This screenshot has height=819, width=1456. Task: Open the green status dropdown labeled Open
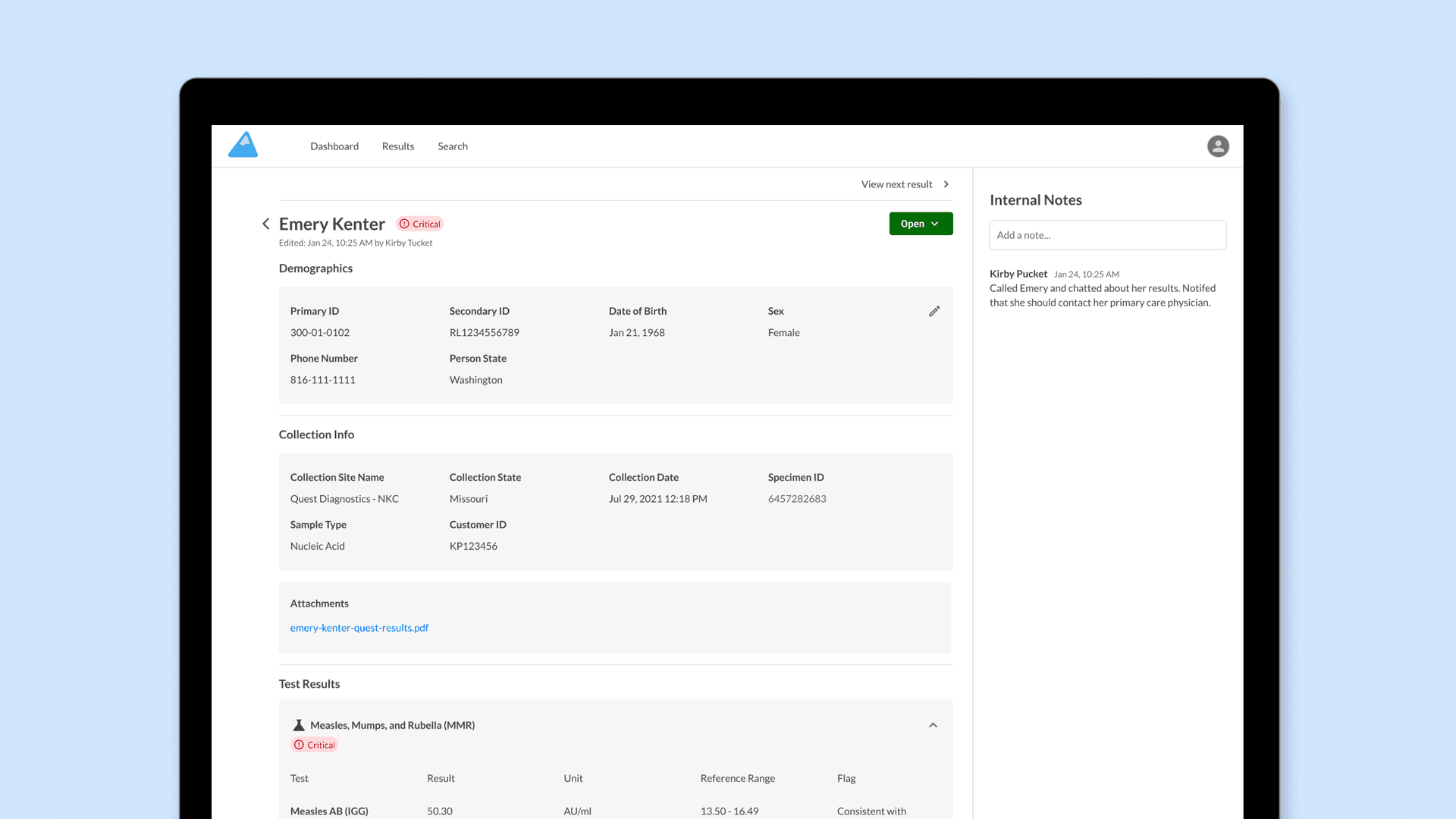point(921,223)
